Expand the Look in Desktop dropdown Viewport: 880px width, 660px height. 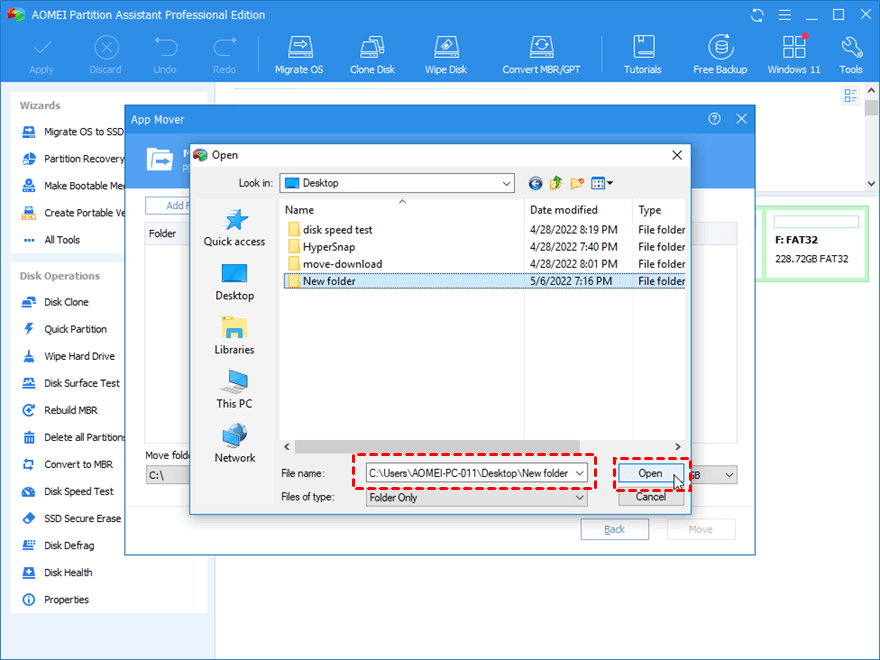coord(506,184)
